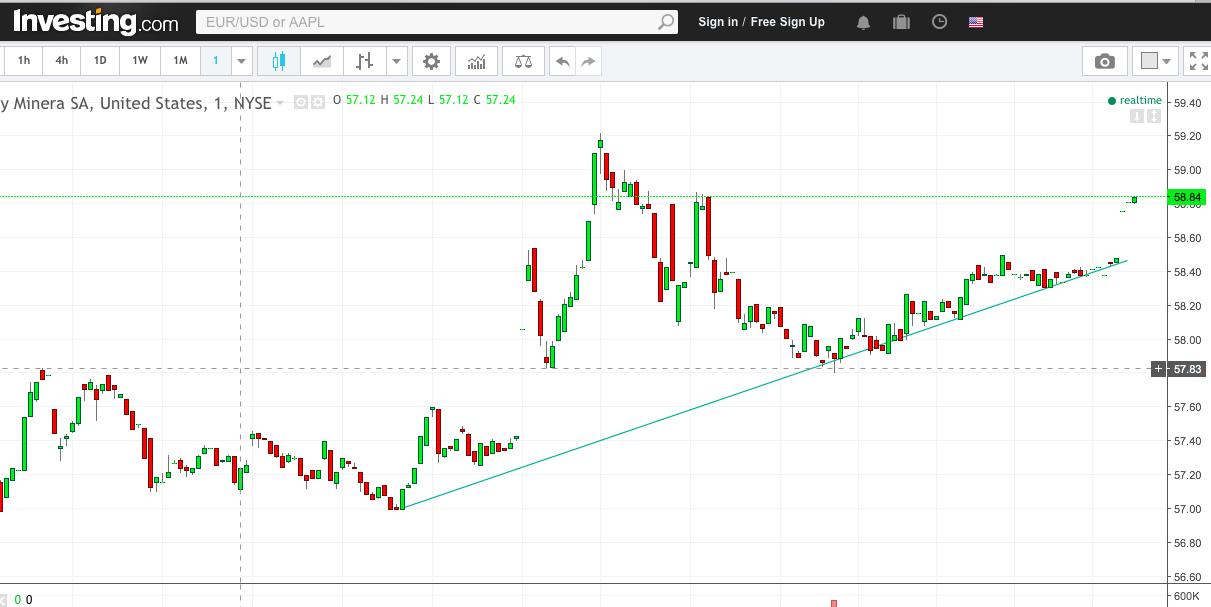
Task: Toggle fullscreen chart mode
Action: click(x=1197, y=61)
